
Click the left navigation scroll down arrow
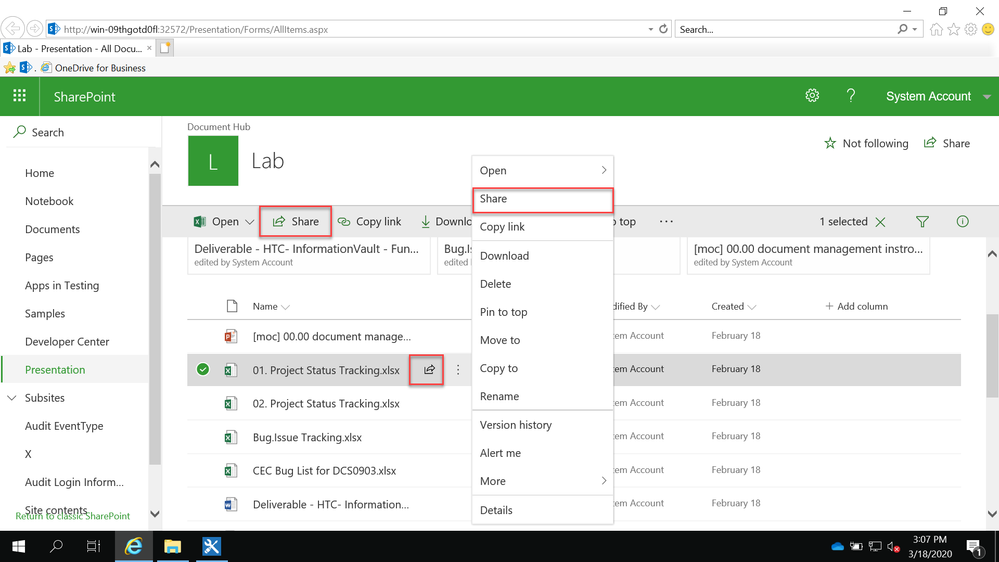pyautogui.click(x=155, y=514)
